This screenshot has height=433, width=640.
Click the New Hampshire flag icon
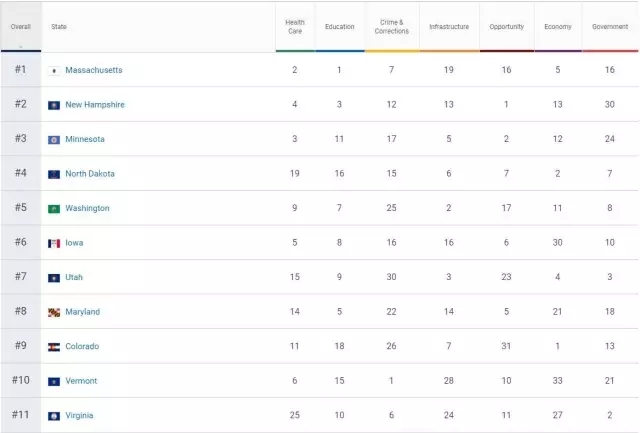click(54, 105)
